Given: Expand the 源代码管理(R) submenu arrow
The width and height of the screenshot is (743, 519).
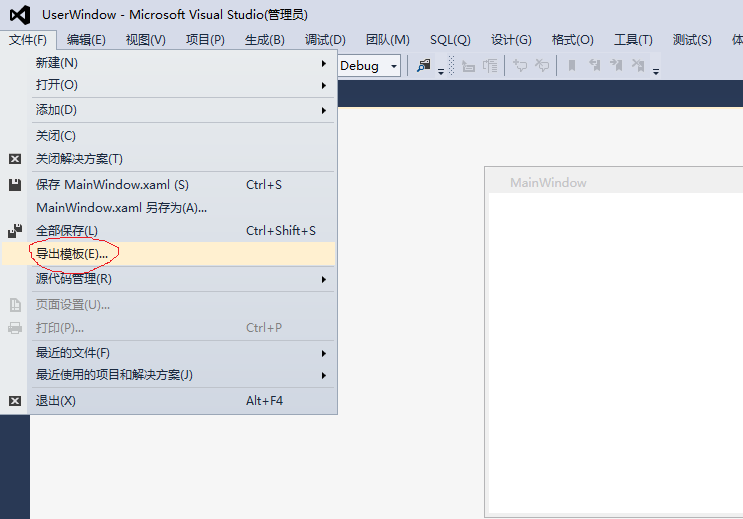Looking at the screenshot, I should tap(324, 280).
